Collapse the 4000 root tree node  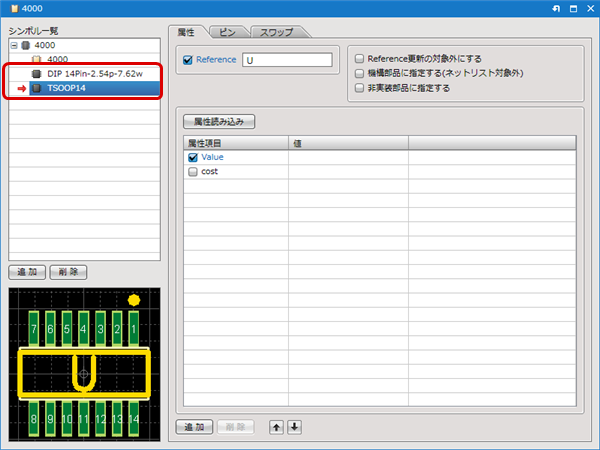14,46
